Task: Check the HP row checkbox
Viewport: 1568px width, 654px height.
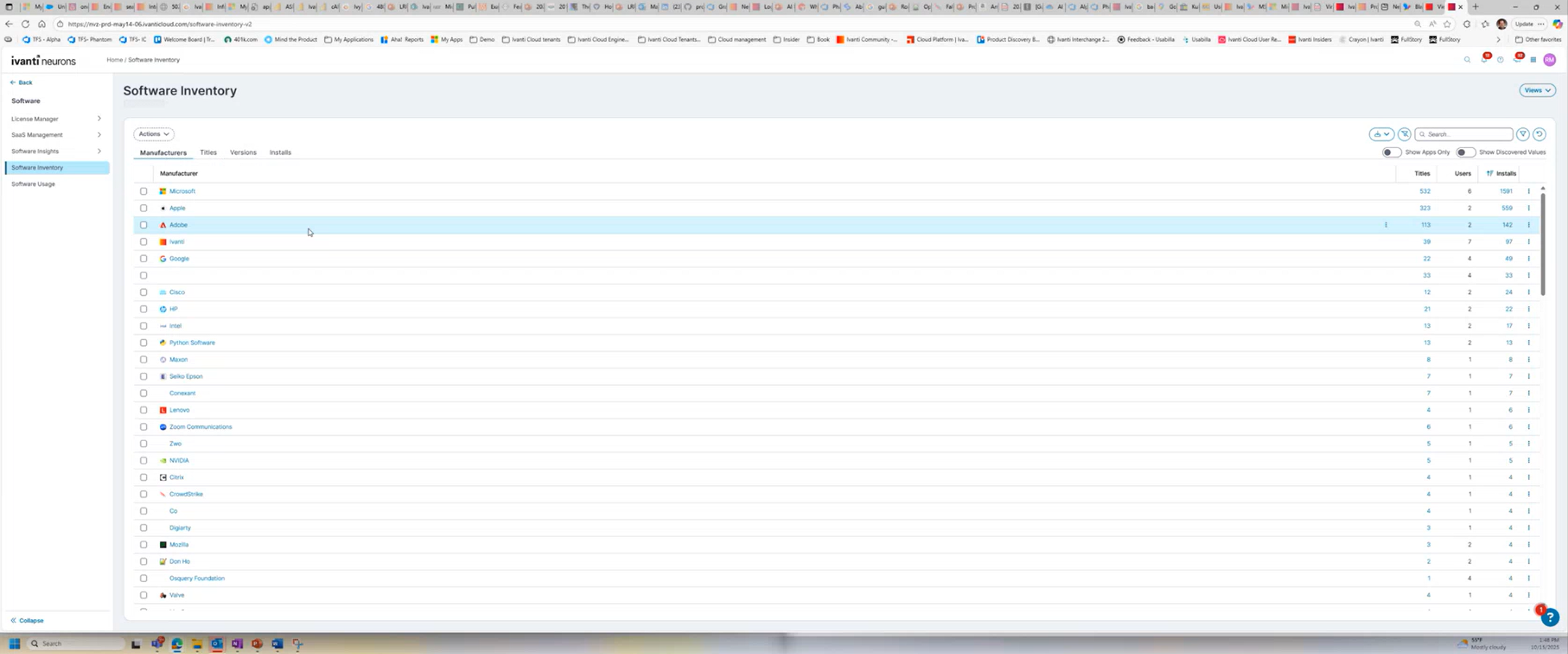Action: point(143,309)
